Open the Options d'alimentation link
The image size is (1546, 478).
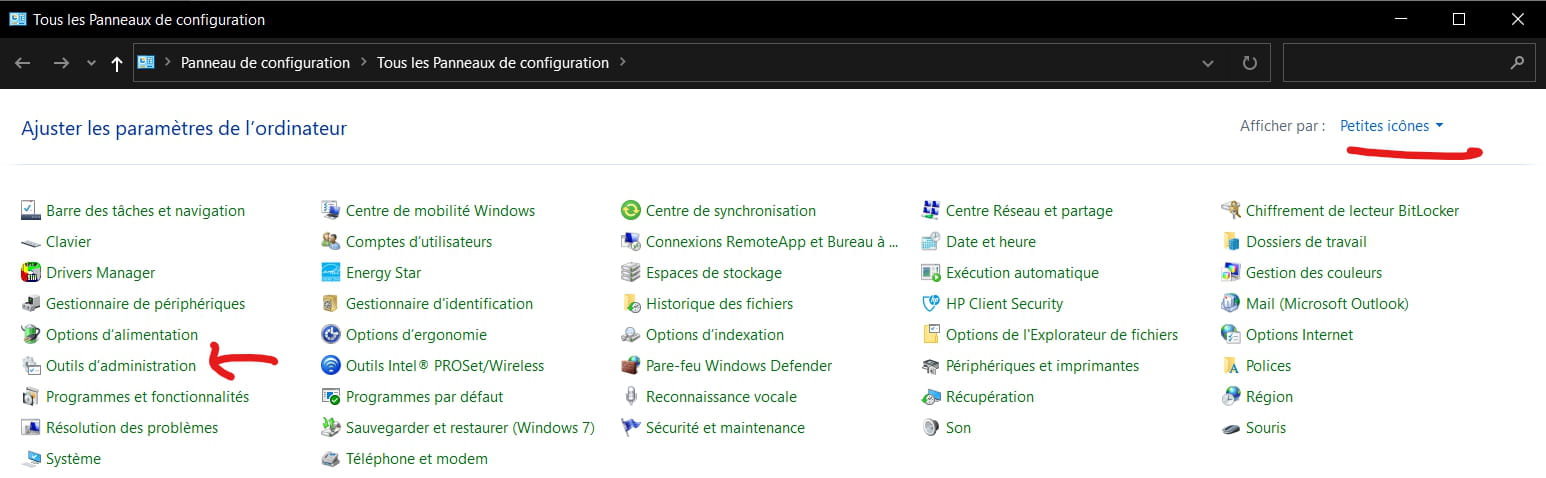click(122, 335)
